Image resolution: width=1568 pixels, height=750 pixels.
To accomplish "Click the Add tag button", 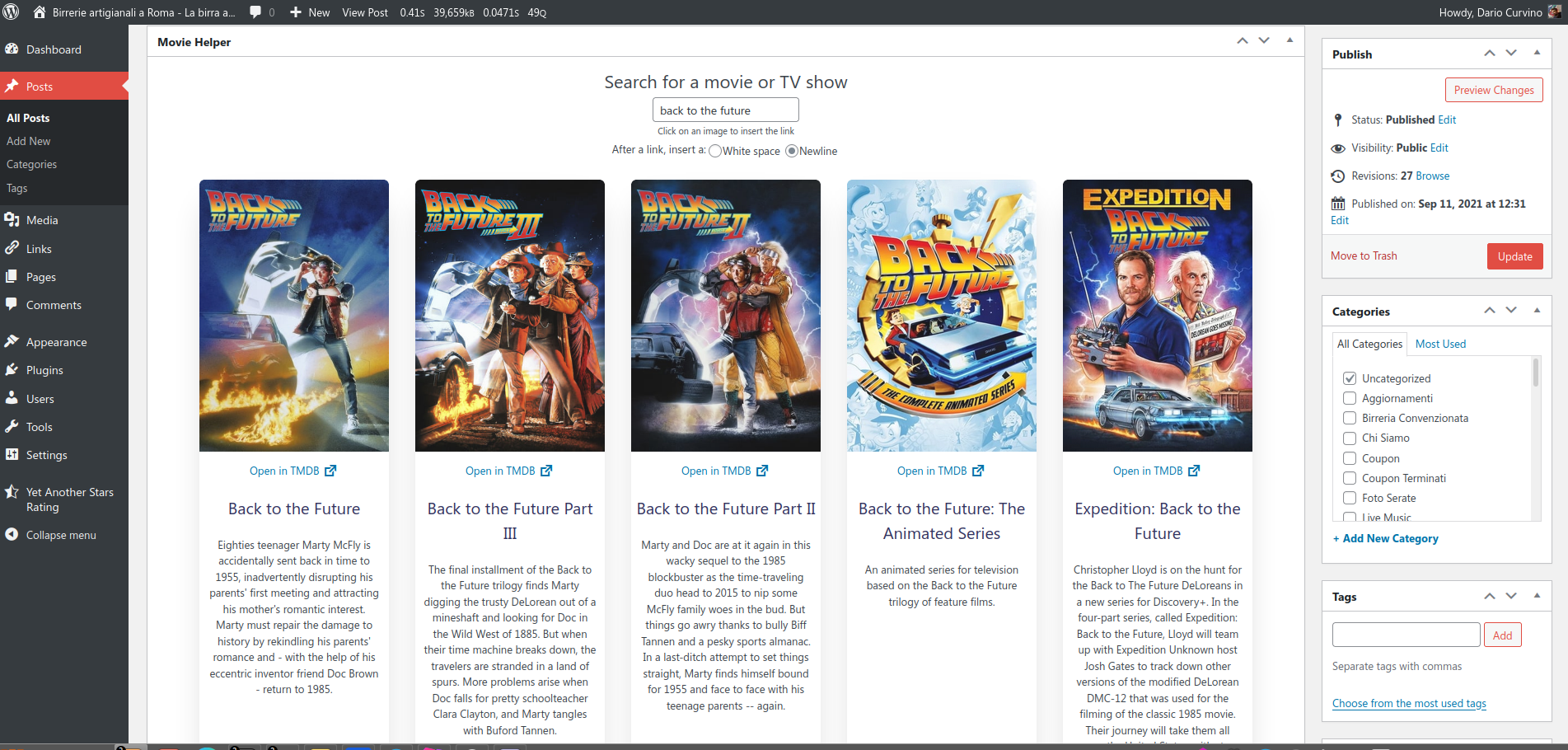I will click(1502, 635).
